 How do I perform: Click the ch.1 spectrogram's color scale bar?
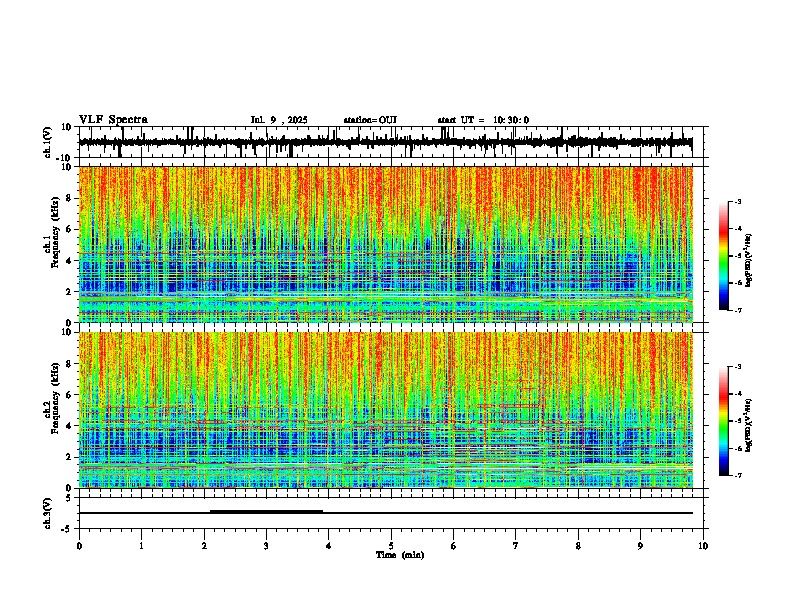(723, 256)
